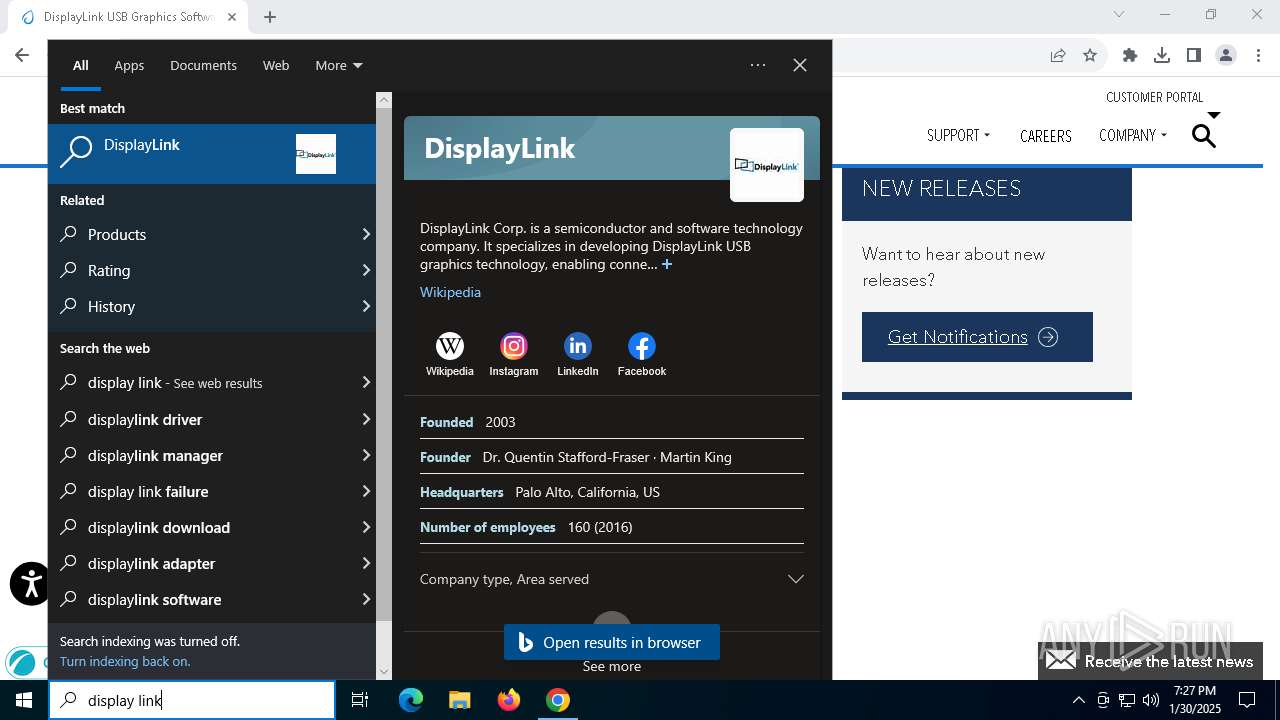Share this page in Chrome
The image size is (1280, 720).
1058,55
